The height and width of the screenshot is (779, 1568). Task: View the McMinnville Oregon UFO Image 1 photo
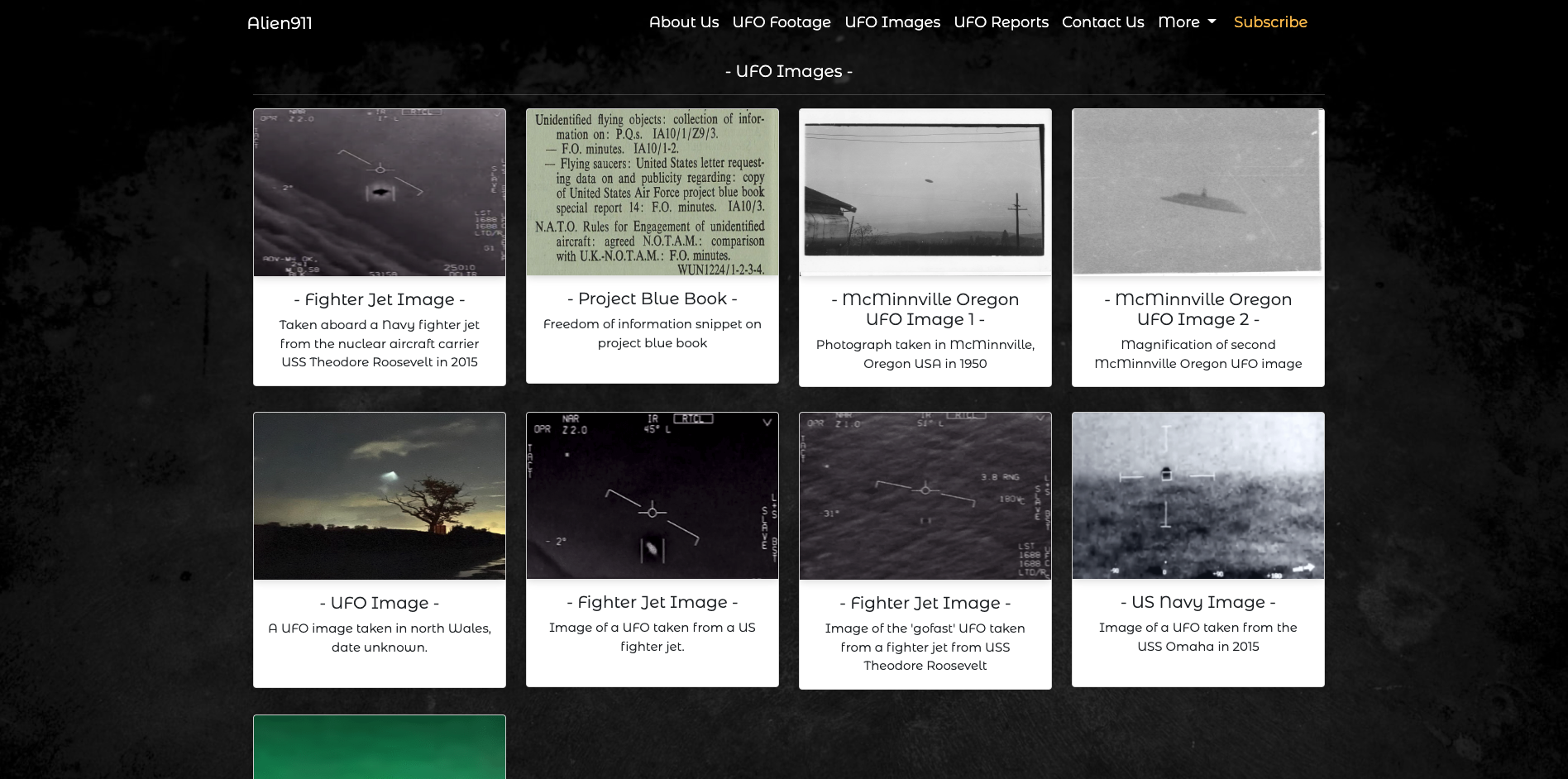(x=925, y=193)
